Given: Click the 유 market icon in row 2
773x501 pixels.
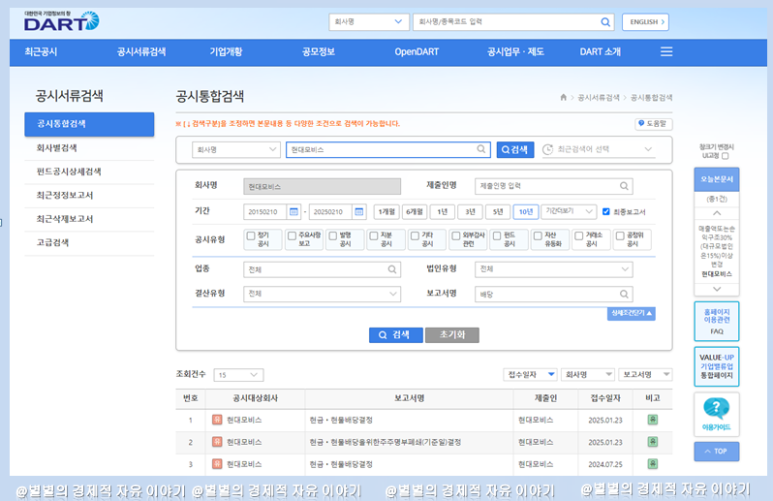Looking at the screenshot, I should [217, 442].
